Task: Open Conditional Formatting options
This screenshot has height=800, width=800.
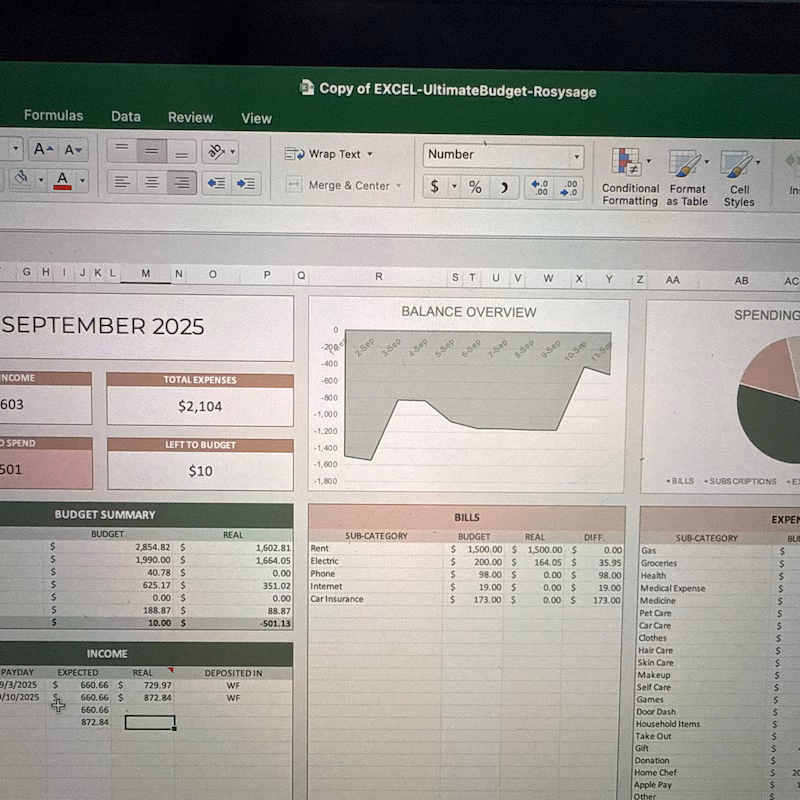Action: pyautogui.click(x=630, y=176)
